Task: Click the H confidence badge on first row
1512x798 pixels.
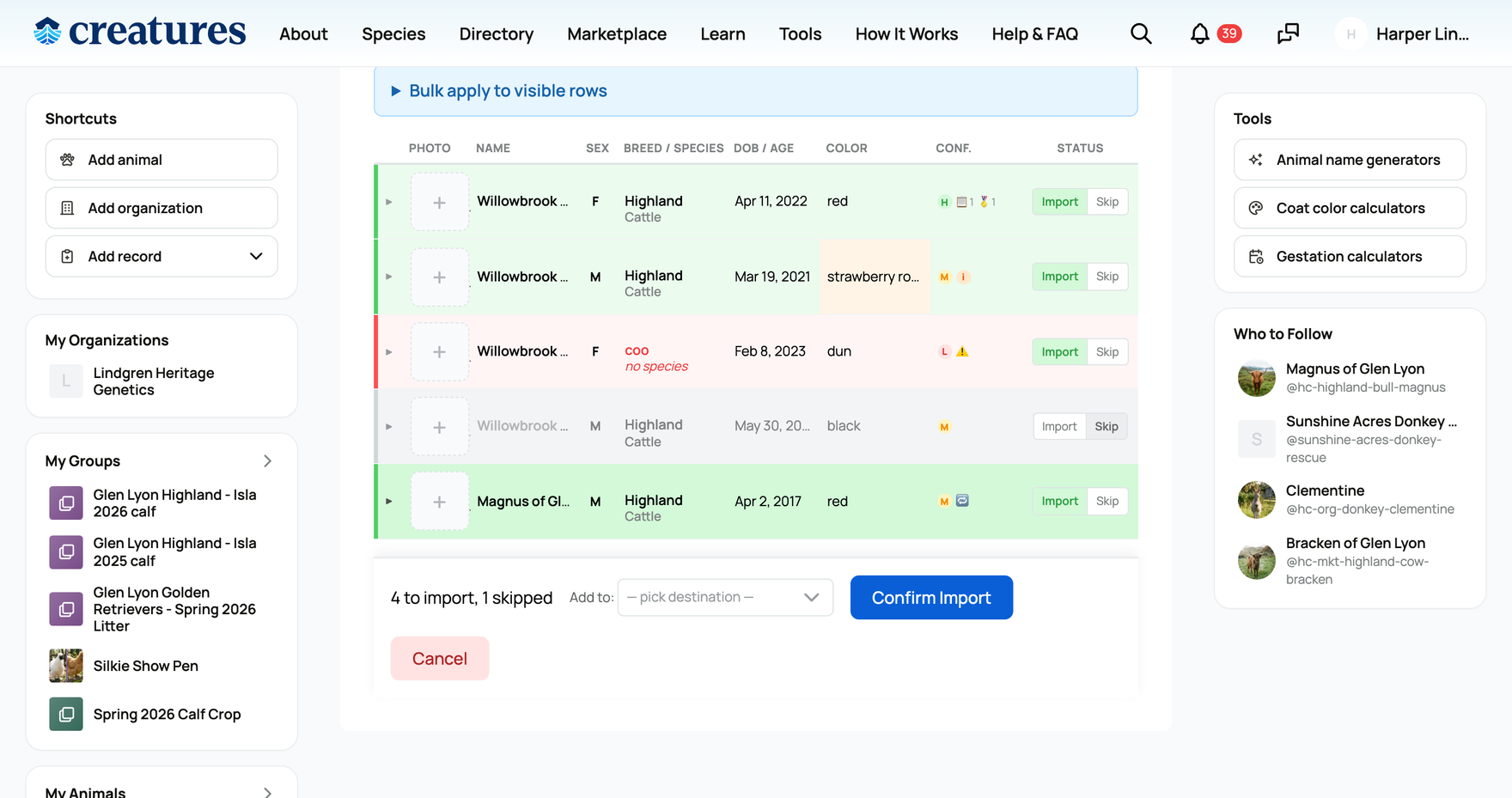Action: (x=944, y=202)
